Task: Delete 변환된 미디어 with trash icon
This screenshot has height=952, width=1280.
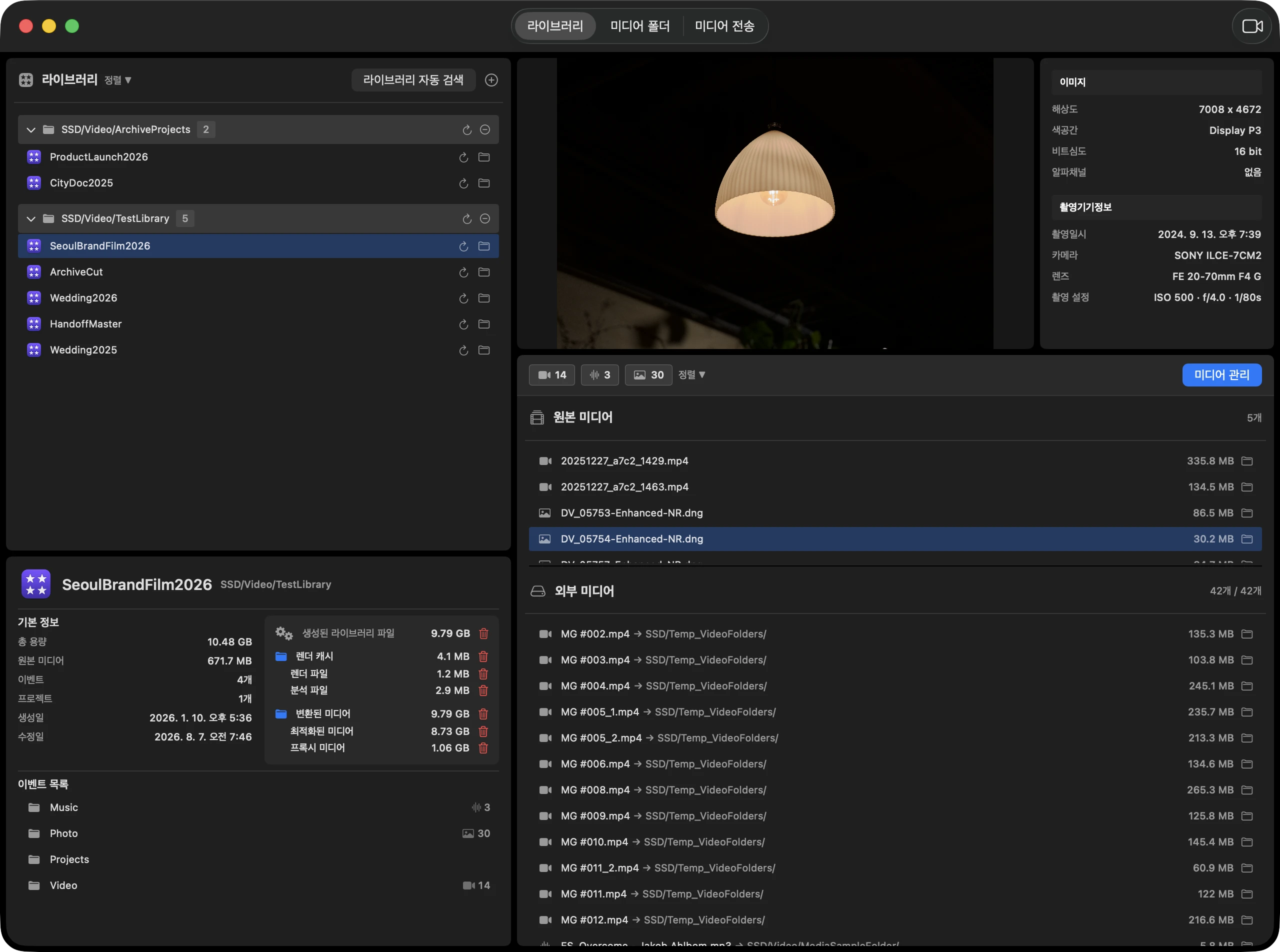Action: (483, 714)
